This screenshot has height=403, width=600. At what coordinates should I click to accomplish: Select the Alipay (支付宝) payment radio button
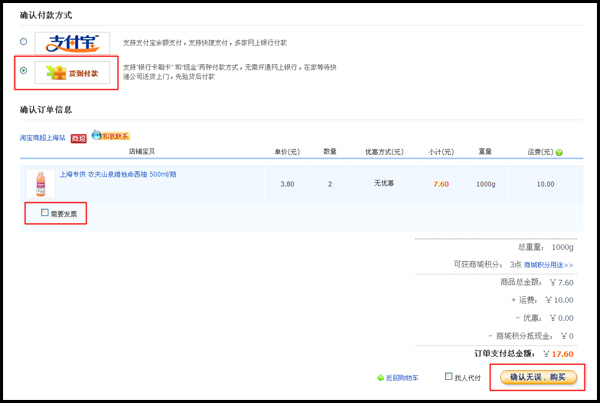click(24, 41)
